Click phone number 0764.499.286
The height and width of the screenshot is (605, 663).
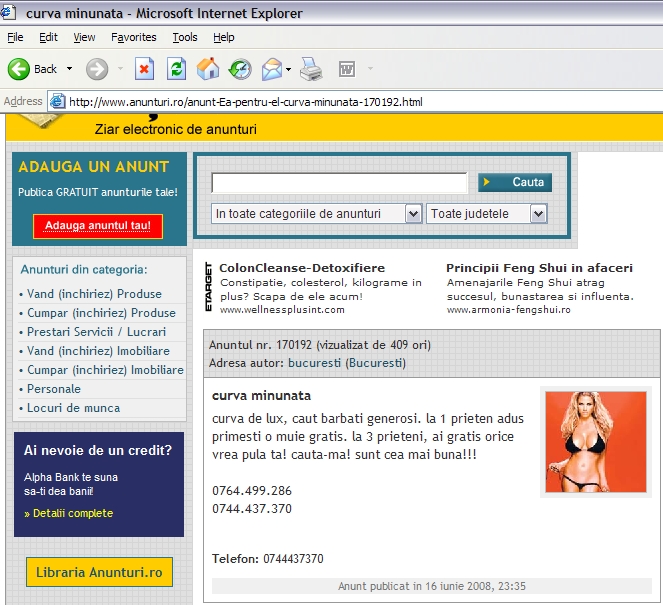tap(252, 491)
